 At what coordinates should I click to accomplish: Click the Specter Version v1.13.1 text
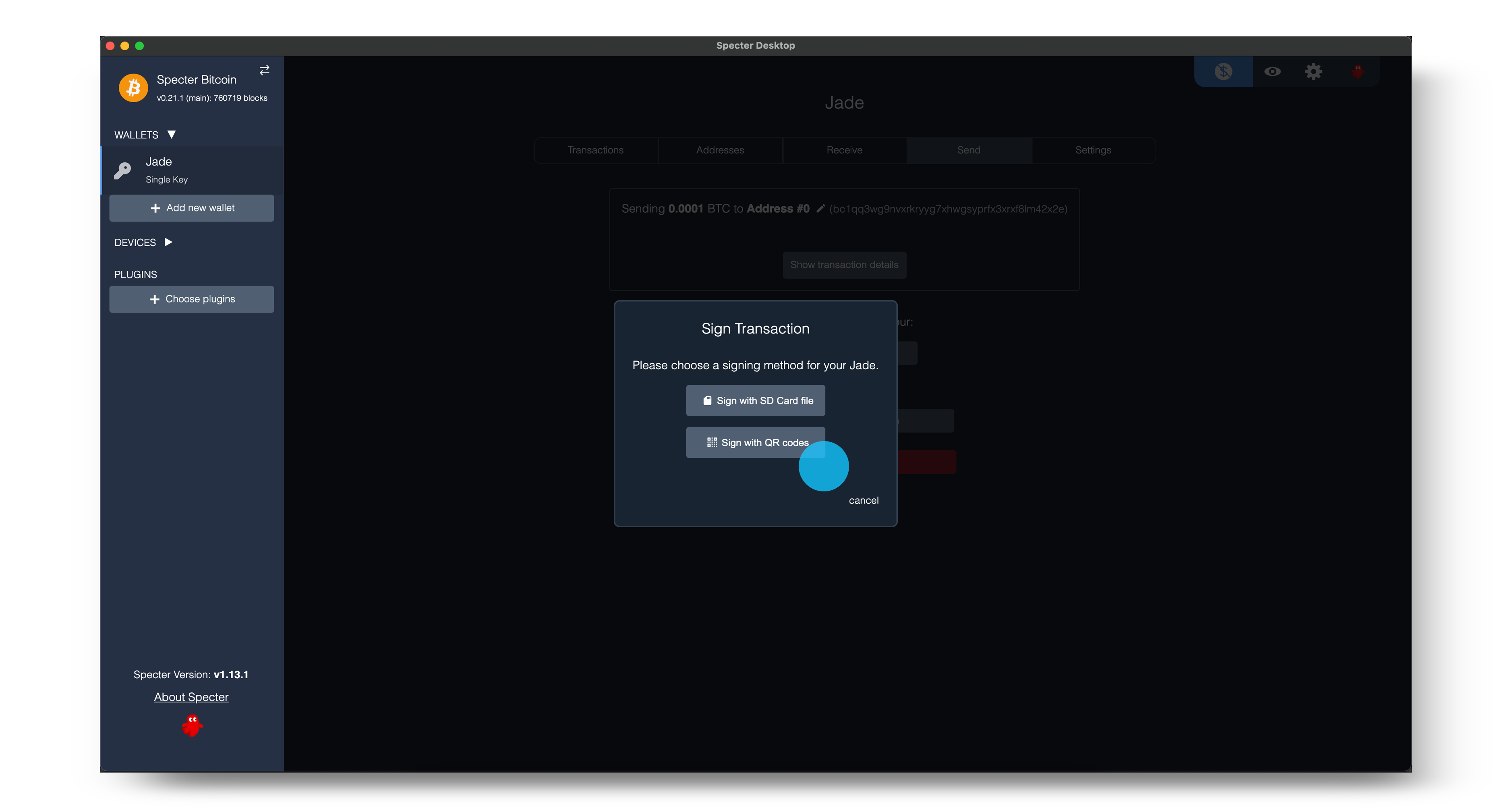[191, 674]
